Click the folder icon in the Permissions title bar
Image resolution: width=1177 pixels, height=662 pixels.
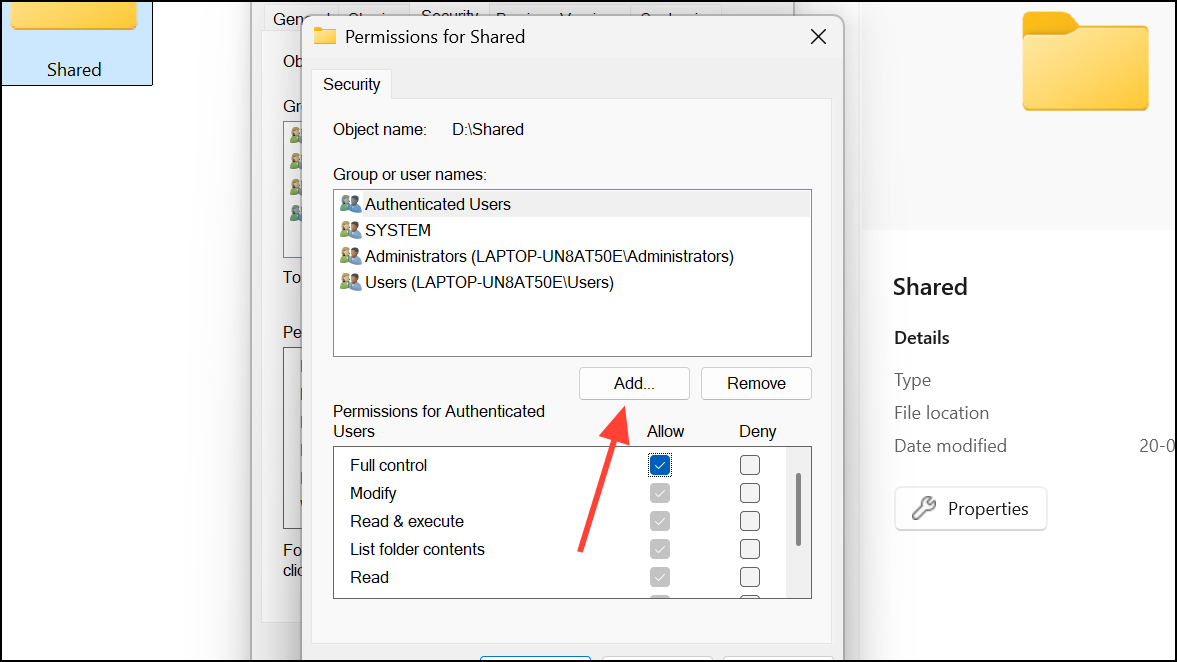324,36
